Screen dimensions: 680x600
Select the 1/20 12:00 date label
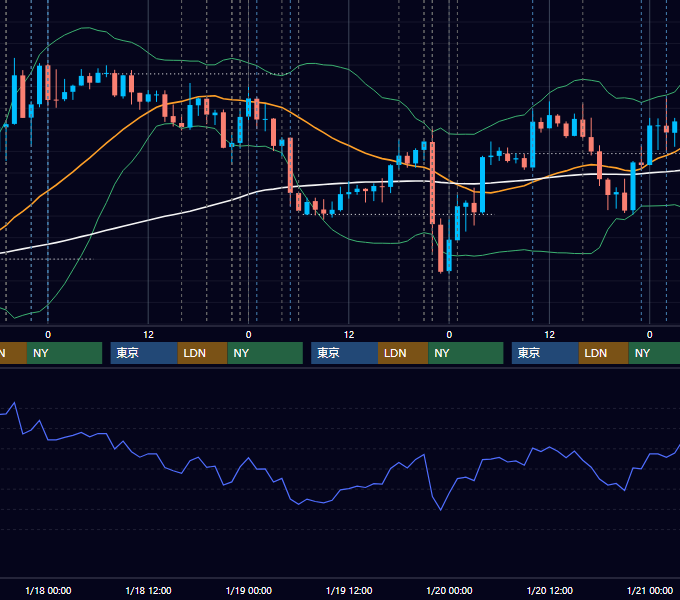click(x=549, y=590)
